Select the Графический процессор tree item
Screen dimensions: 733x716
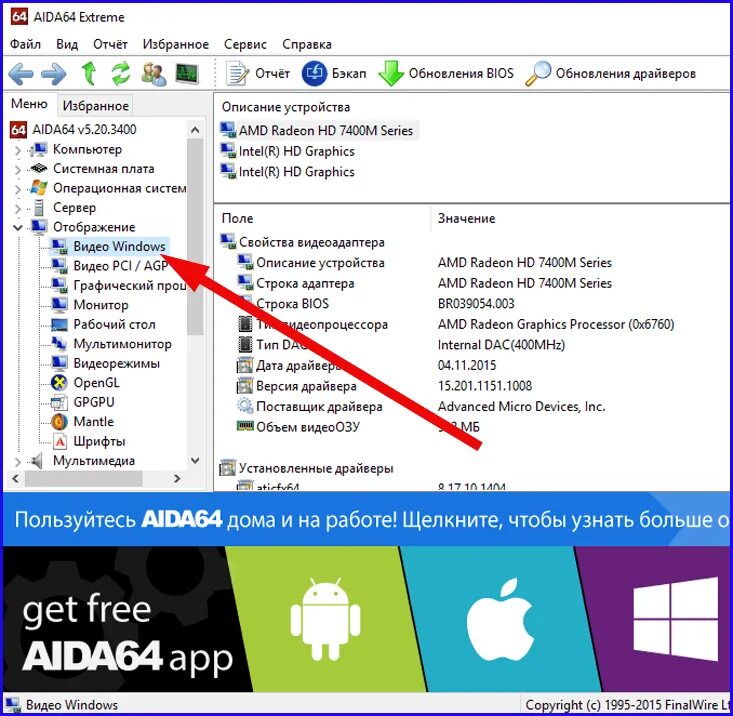118,286
